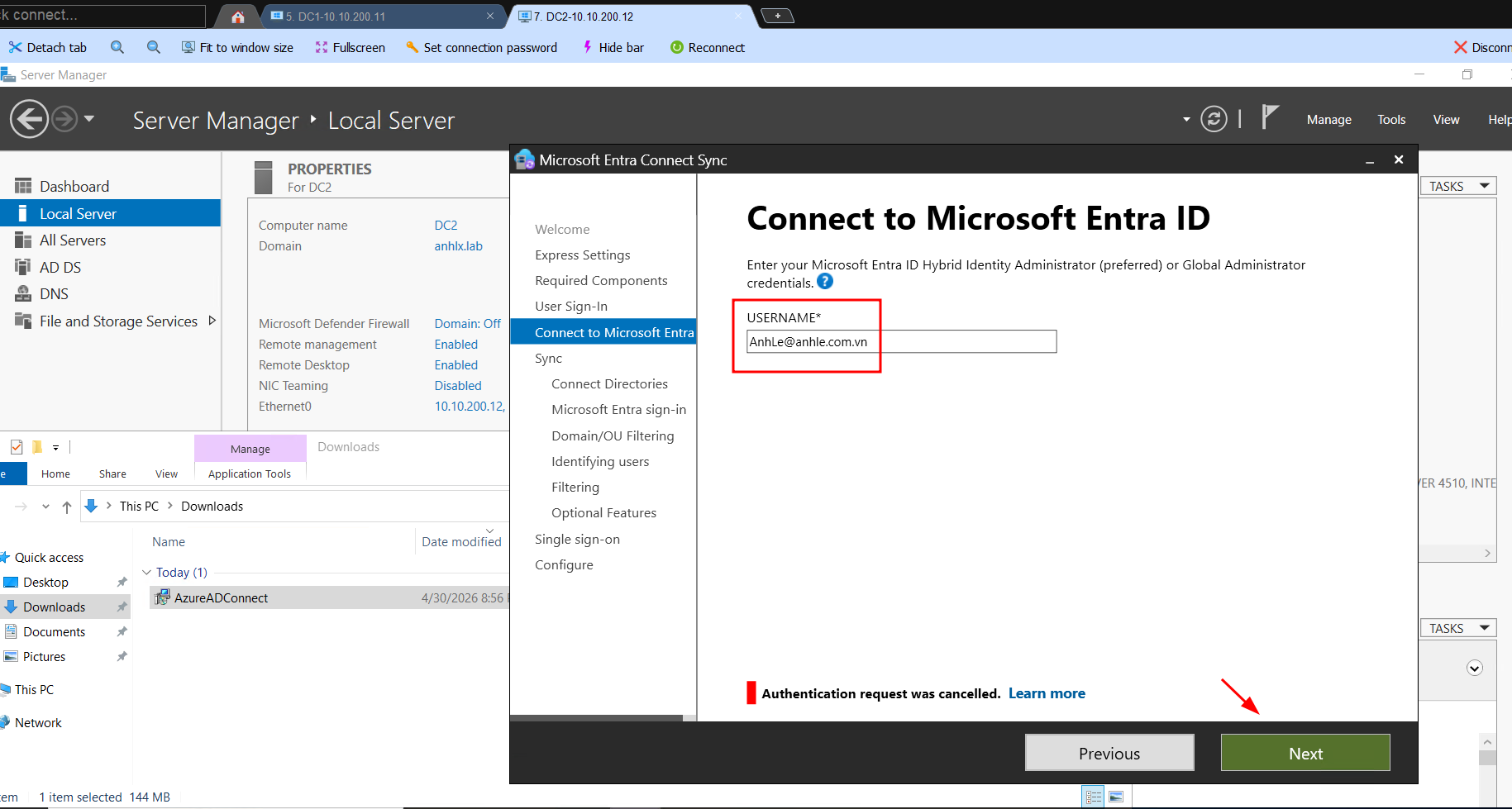Image resolution: width=1512 pixels, height=809 pixels.
Task: Click Hide bar
Action: coord(613,48)
